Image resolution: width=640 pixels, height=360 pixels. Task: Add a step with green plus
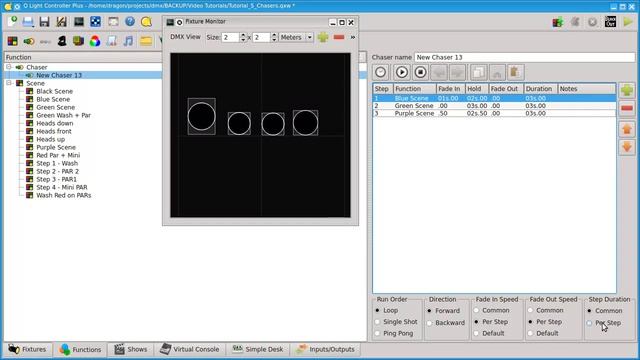click(627, 90)
